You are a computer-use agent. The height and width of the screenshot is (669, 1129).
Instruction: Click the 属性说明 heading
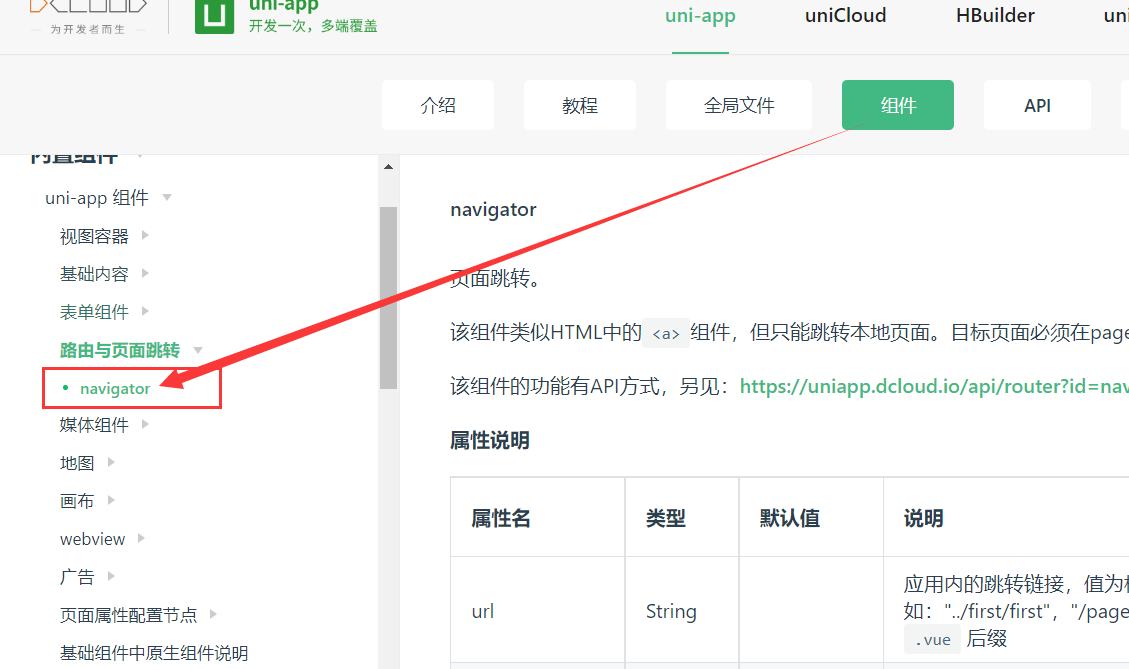(x=490, y=440)
